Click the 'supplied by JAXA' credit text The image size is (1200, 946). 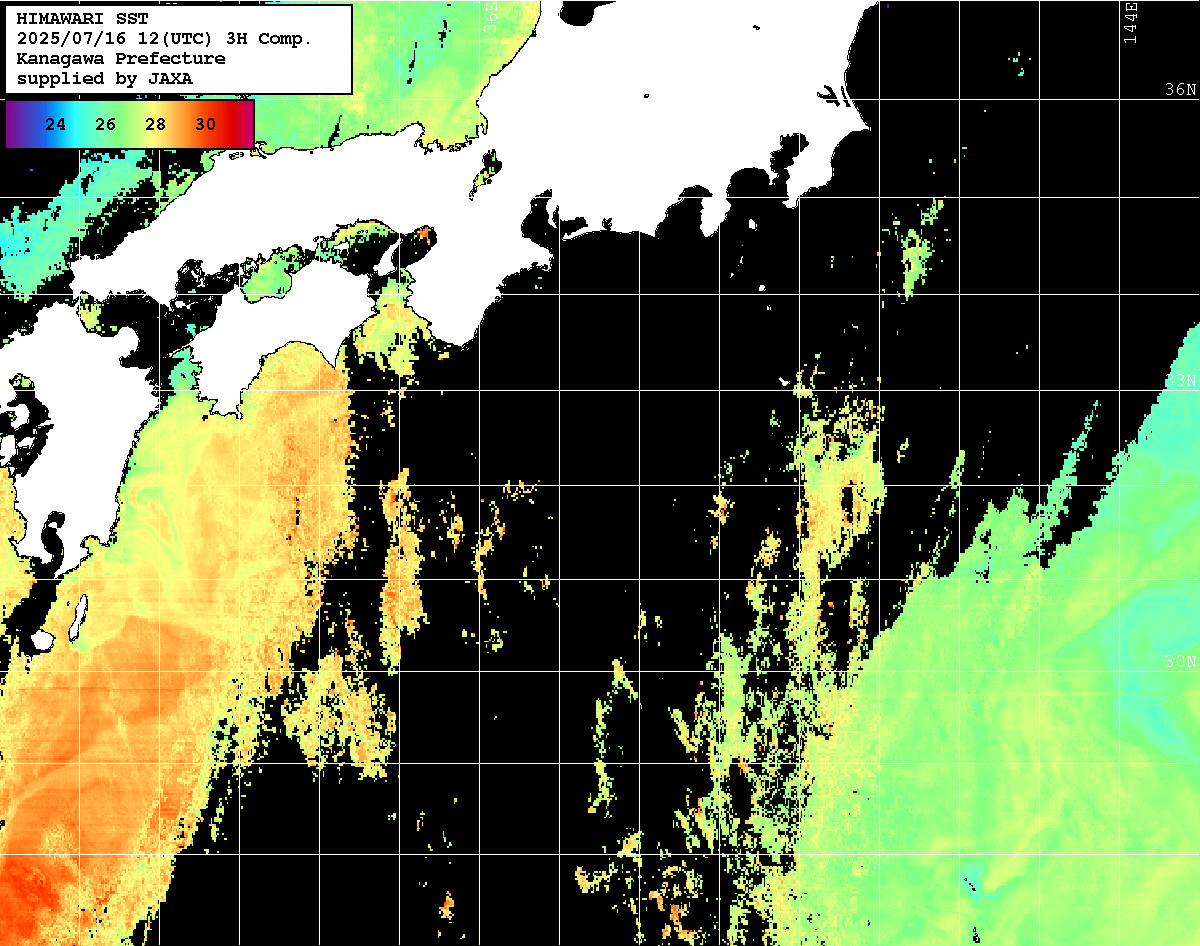tap(105, 78)
